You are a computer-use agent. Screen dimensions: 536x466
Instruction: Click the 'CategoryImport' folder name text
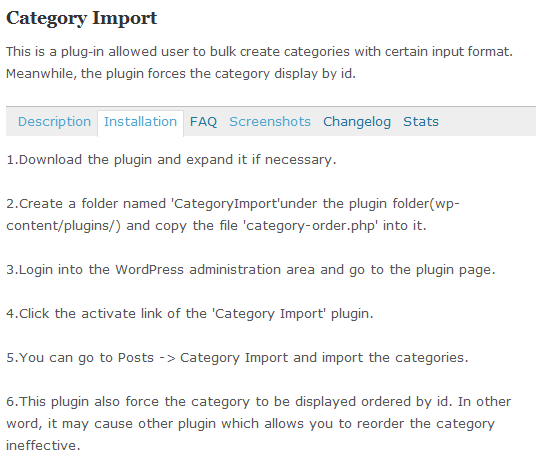click(x=225, y=204)
